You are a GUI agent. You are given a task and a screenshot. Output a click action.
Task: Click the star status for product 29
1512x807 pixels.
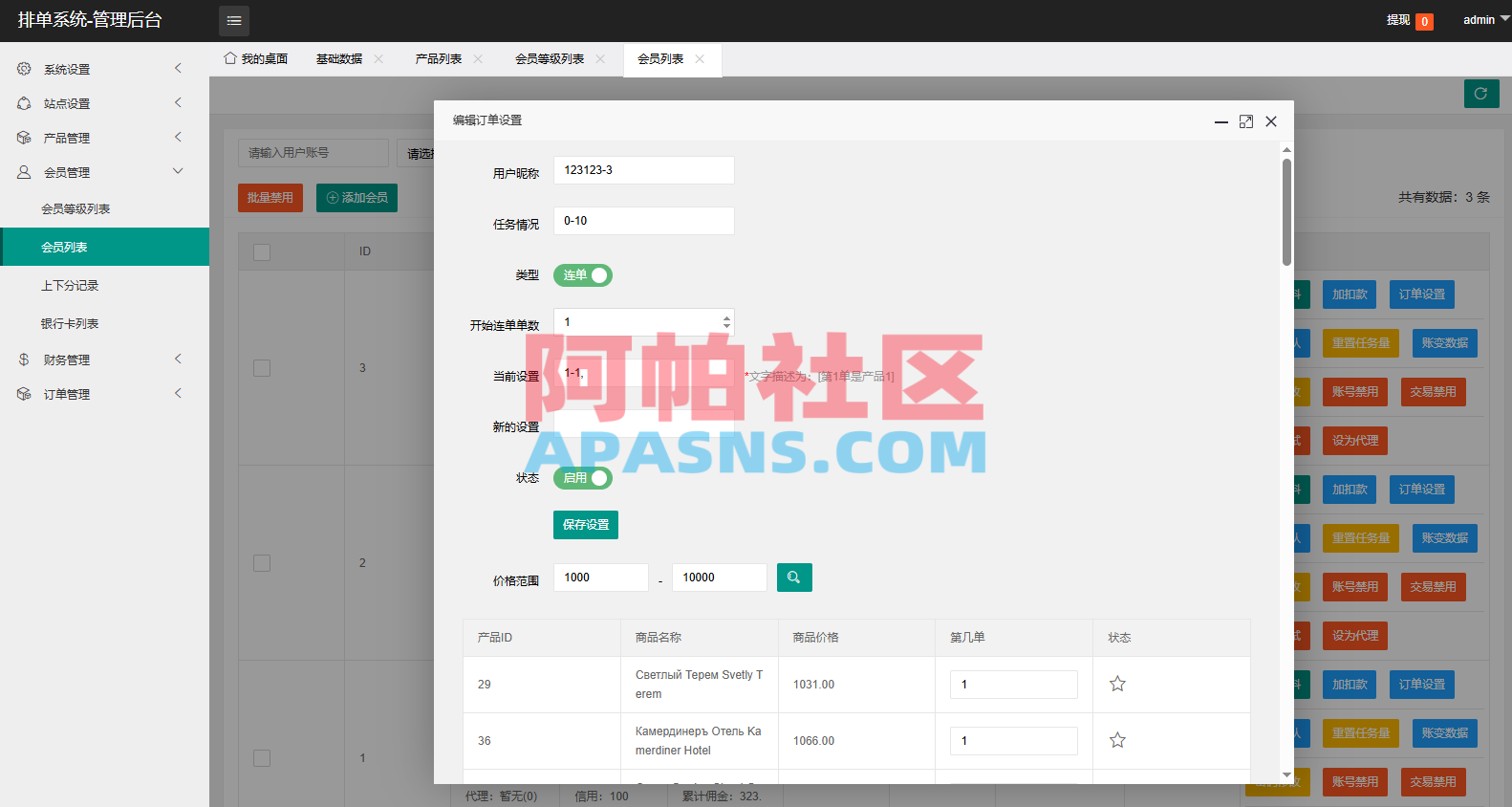(x=1117, y=684)
